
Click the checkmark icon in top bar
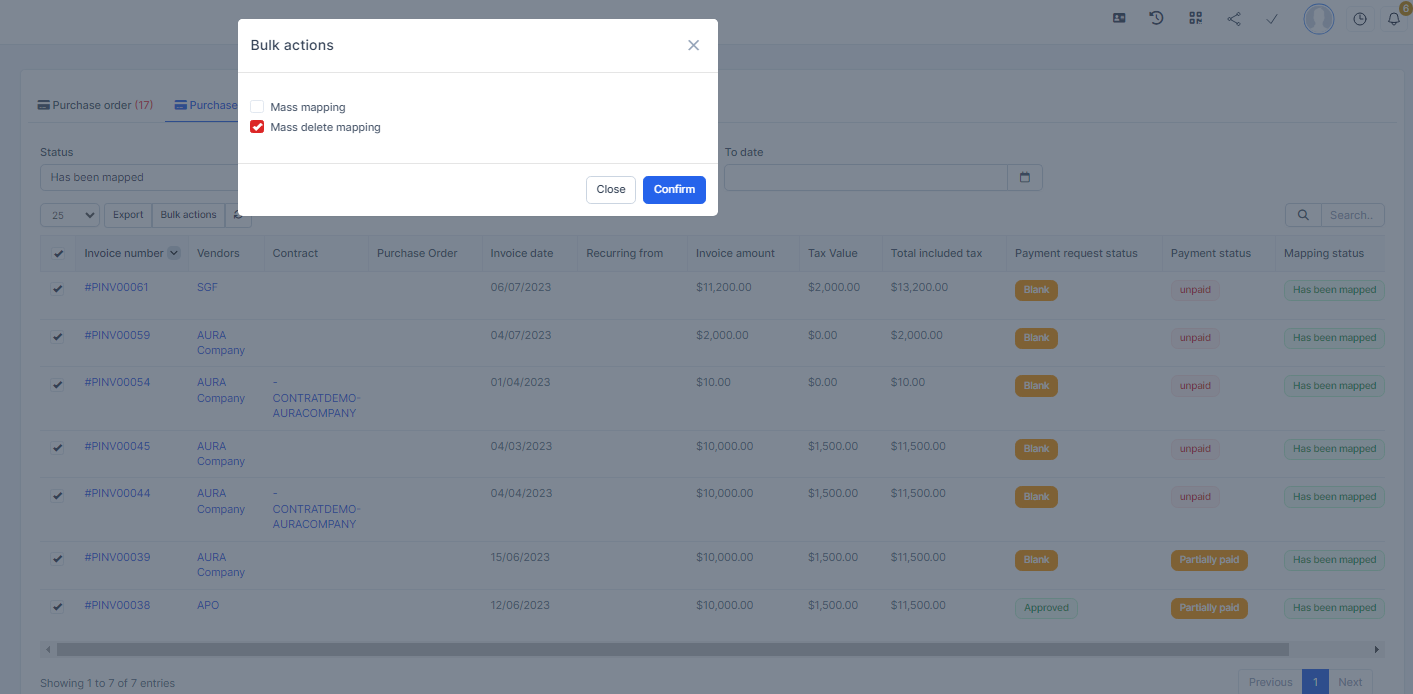click(1272, 18)
